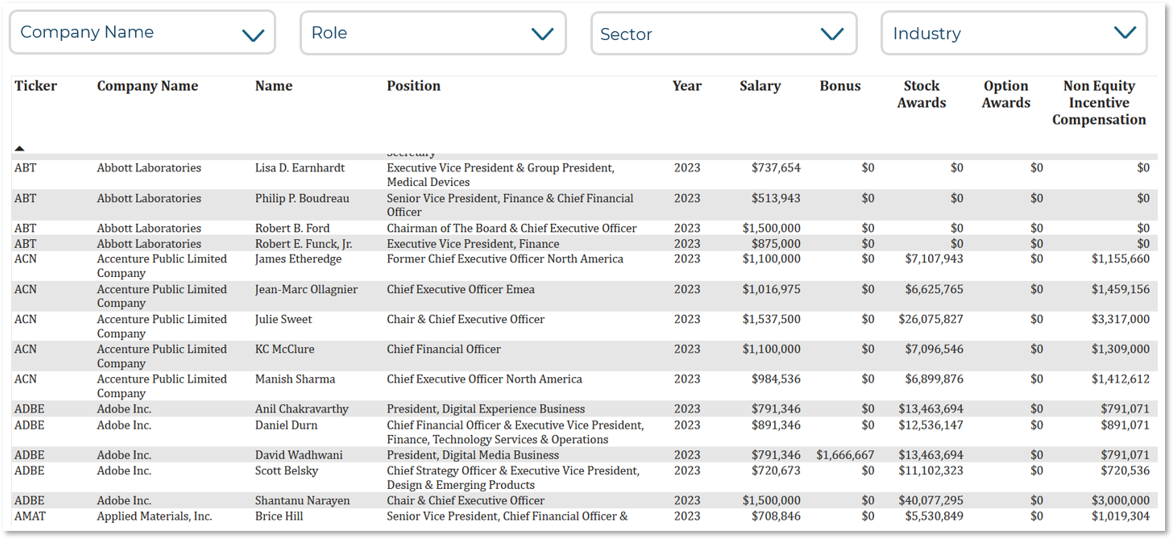This screenshot has height=539, width=1174.
Task: Click the Ticker column header
Action: [x=36, y=86]
